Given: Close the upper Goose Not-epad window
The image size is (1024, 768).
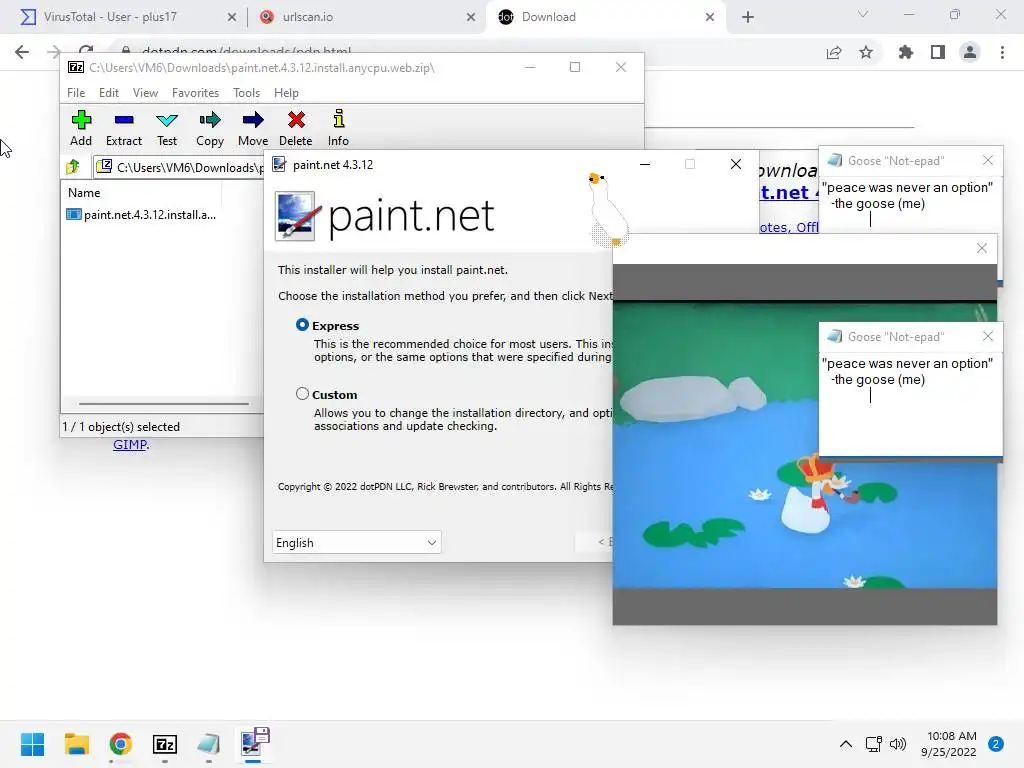Looking at the screenshot, I should [x=987, y=160].
